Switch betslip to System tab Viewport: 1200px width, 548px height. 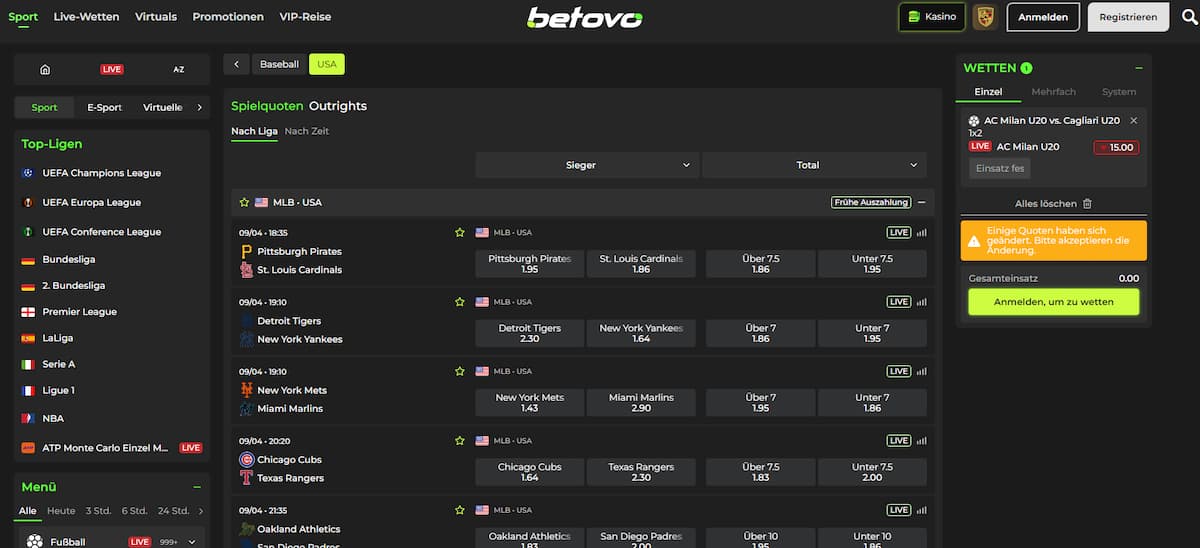(x=1119, y=92)
